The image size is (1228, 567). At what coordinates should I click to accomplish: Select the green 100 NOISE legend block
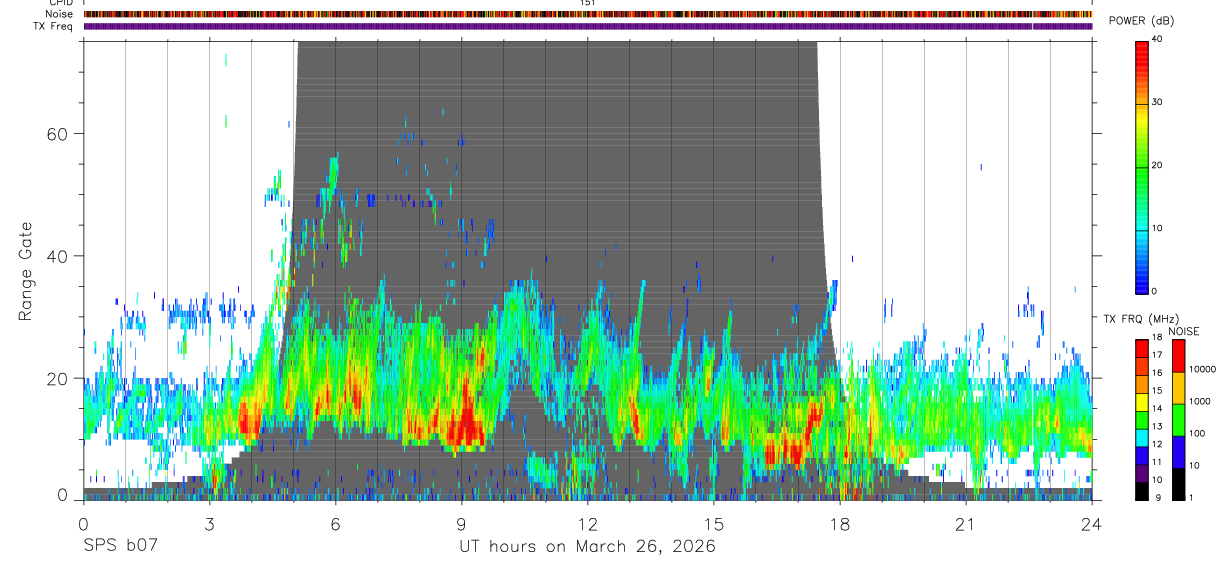point(1180,419)
